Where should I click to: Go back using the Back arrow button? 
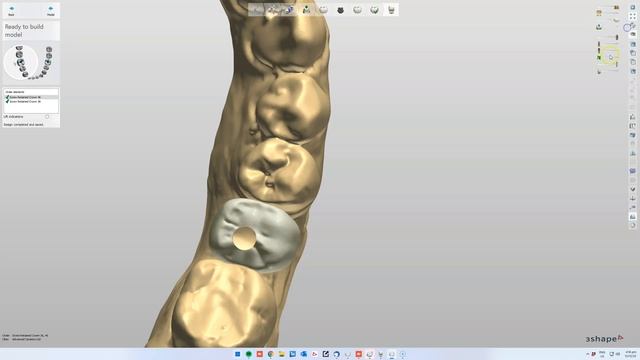[11, 11]
